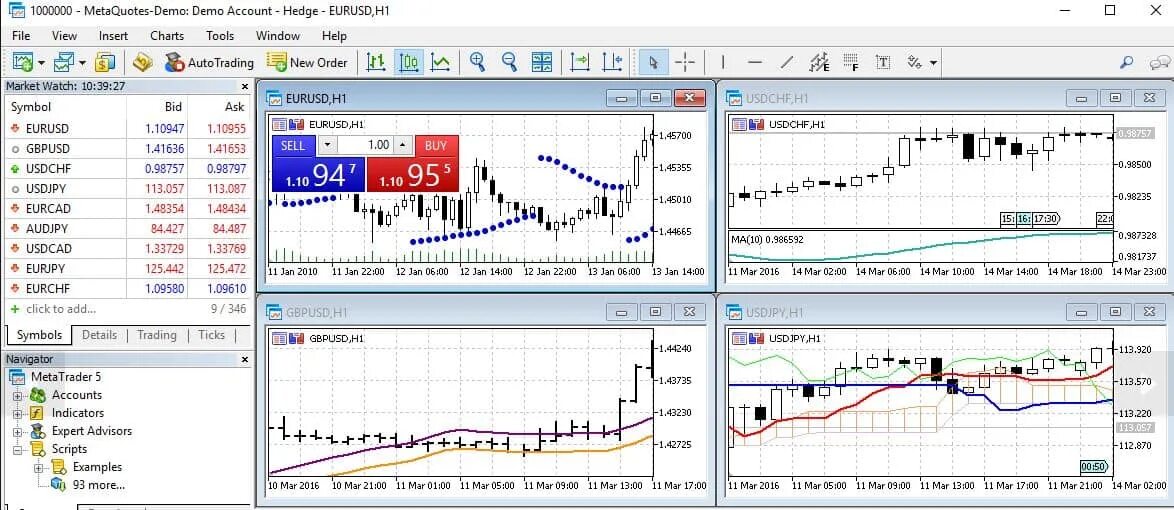
Task: Expand the Expert Advisors tree node
Action: [18, 431]
